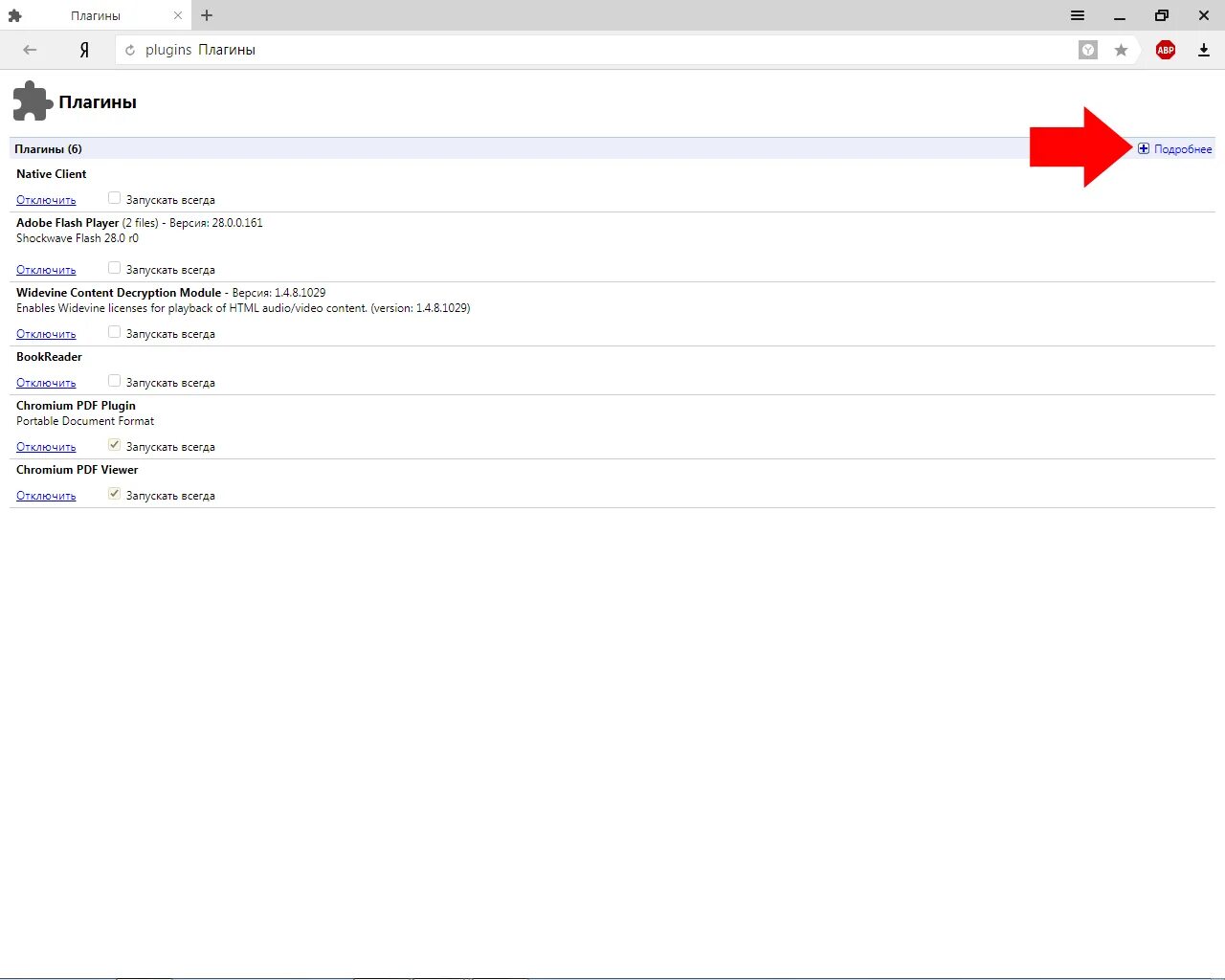Enable Запускать всегда for Widevine module

click(114, 332)
